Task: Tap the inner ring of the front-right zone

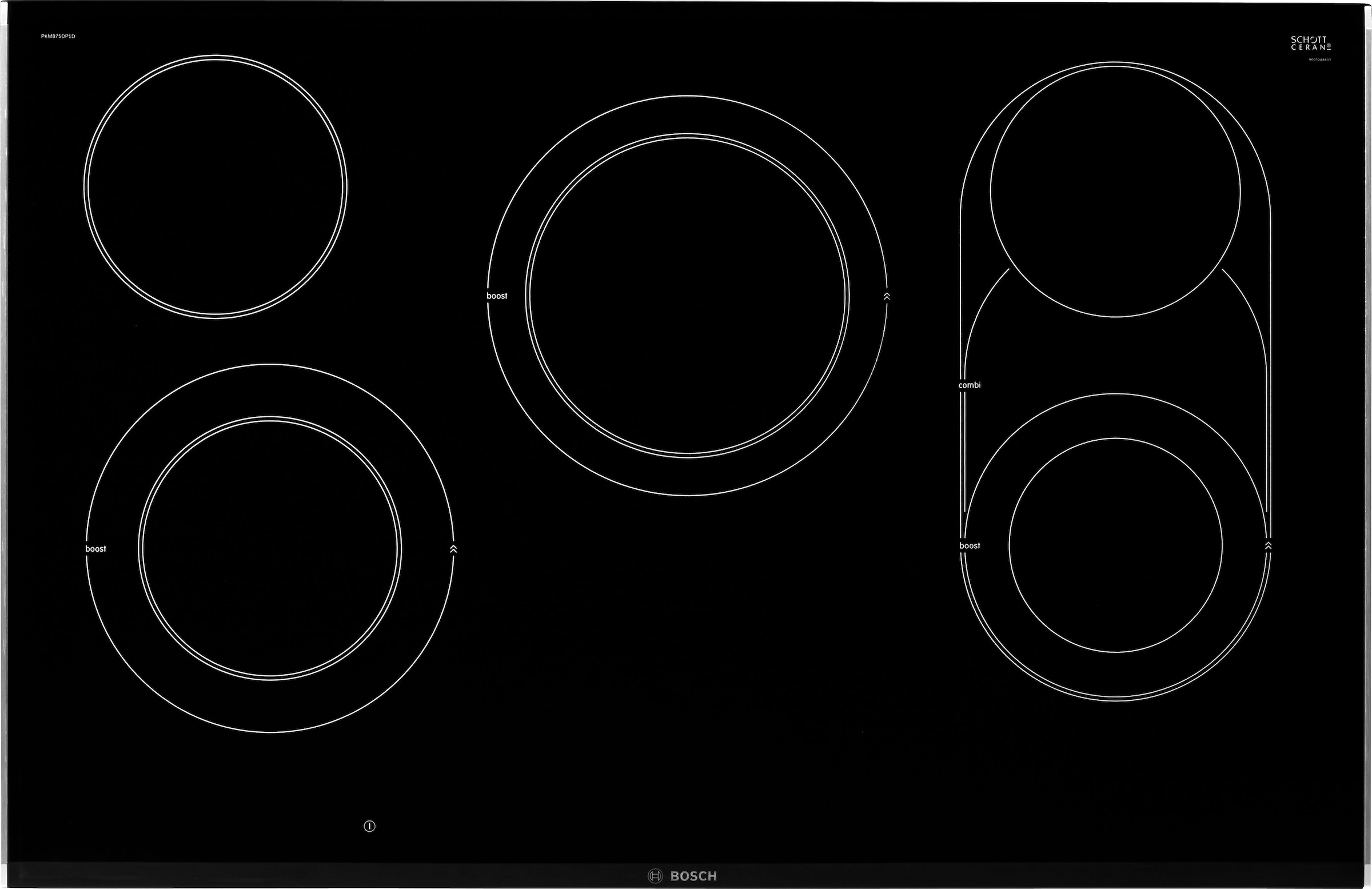Action: coord(1115,545)
